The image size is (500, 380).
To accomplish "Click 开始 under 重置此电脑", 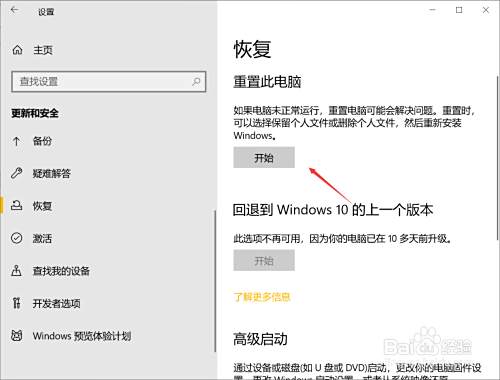I will [264, 157].
